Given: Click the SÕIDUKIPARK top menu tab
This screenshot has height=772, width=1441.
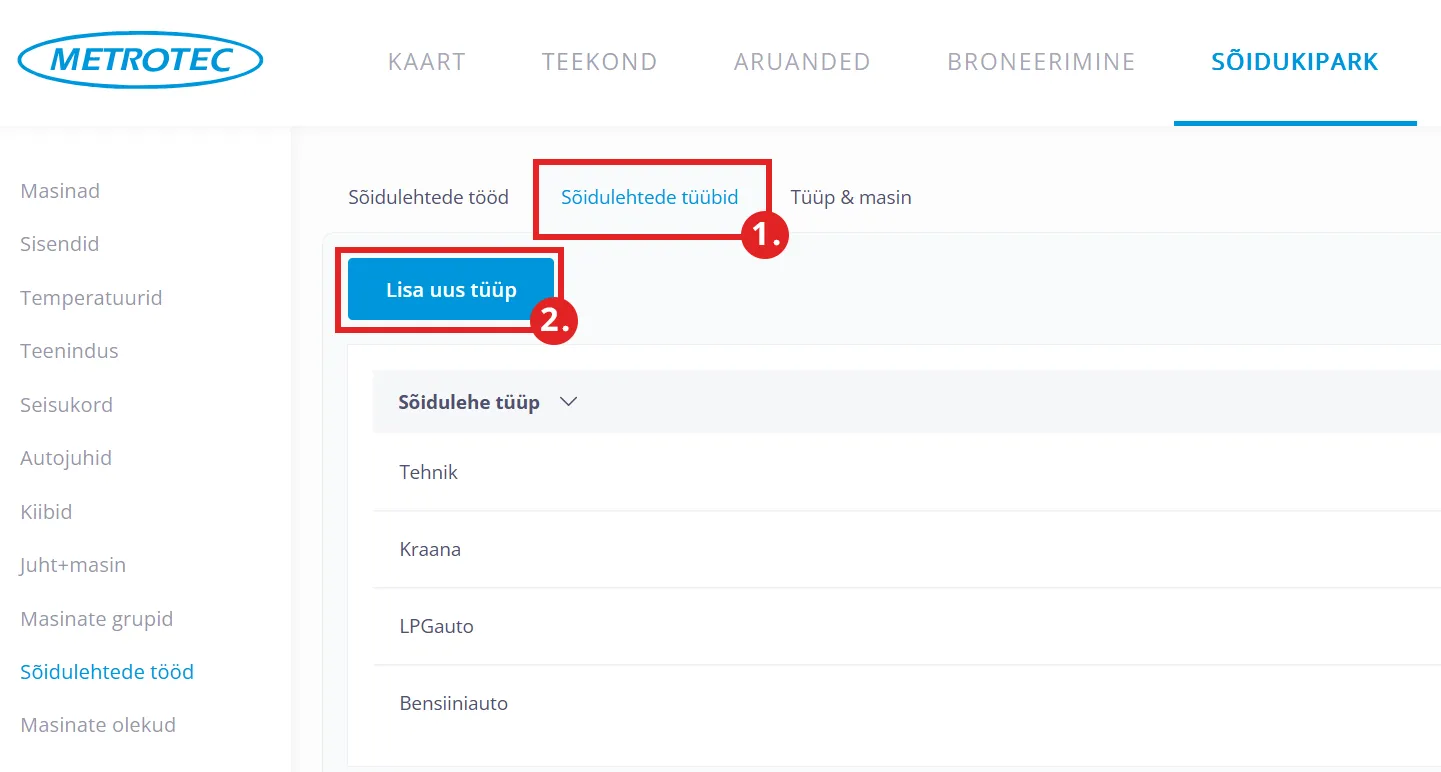Looking at the screenshot, I should tap(1294, 62).
